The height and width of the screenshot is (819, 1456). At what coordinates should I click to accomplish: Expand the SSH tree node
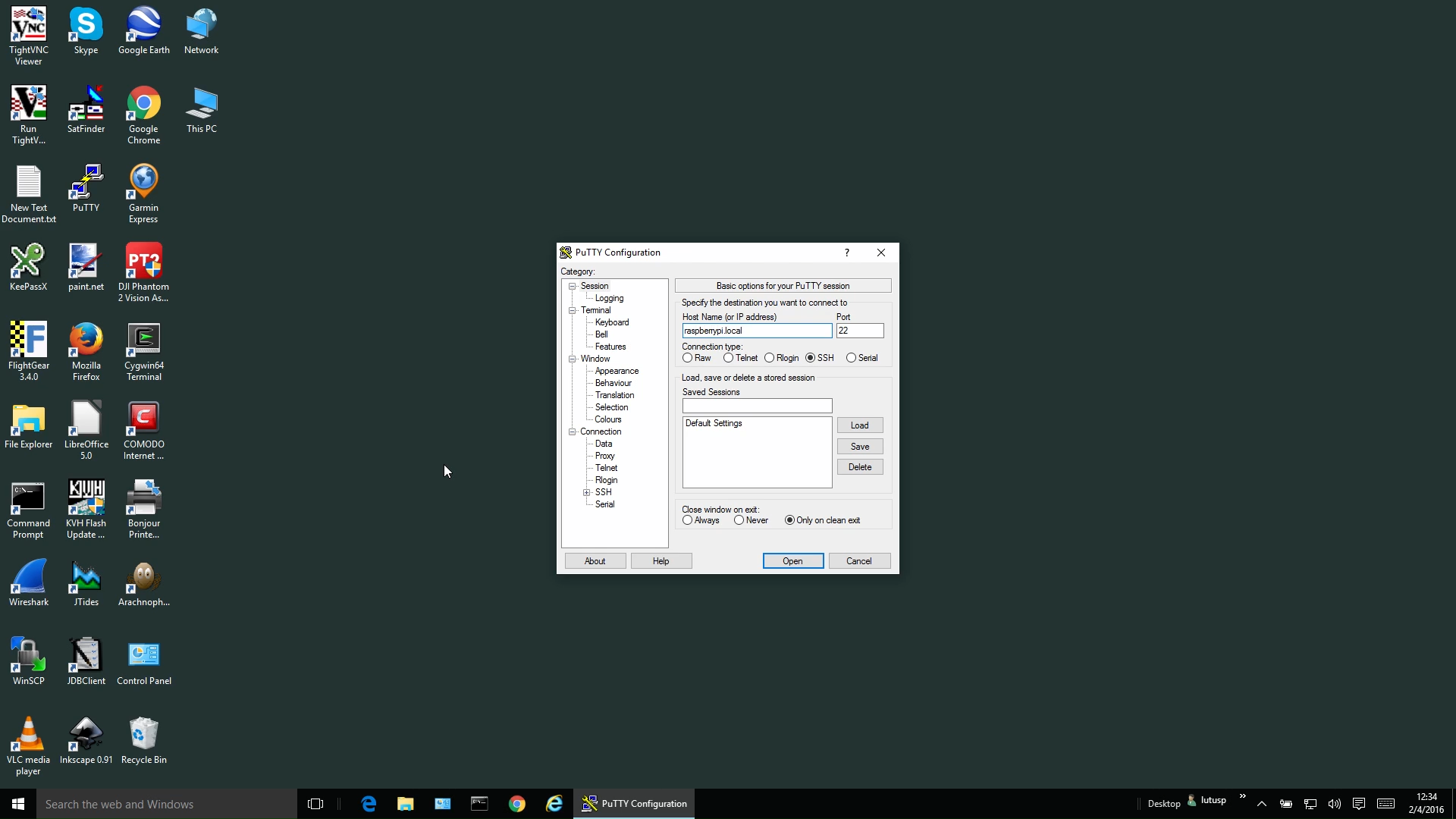[587, 492]
